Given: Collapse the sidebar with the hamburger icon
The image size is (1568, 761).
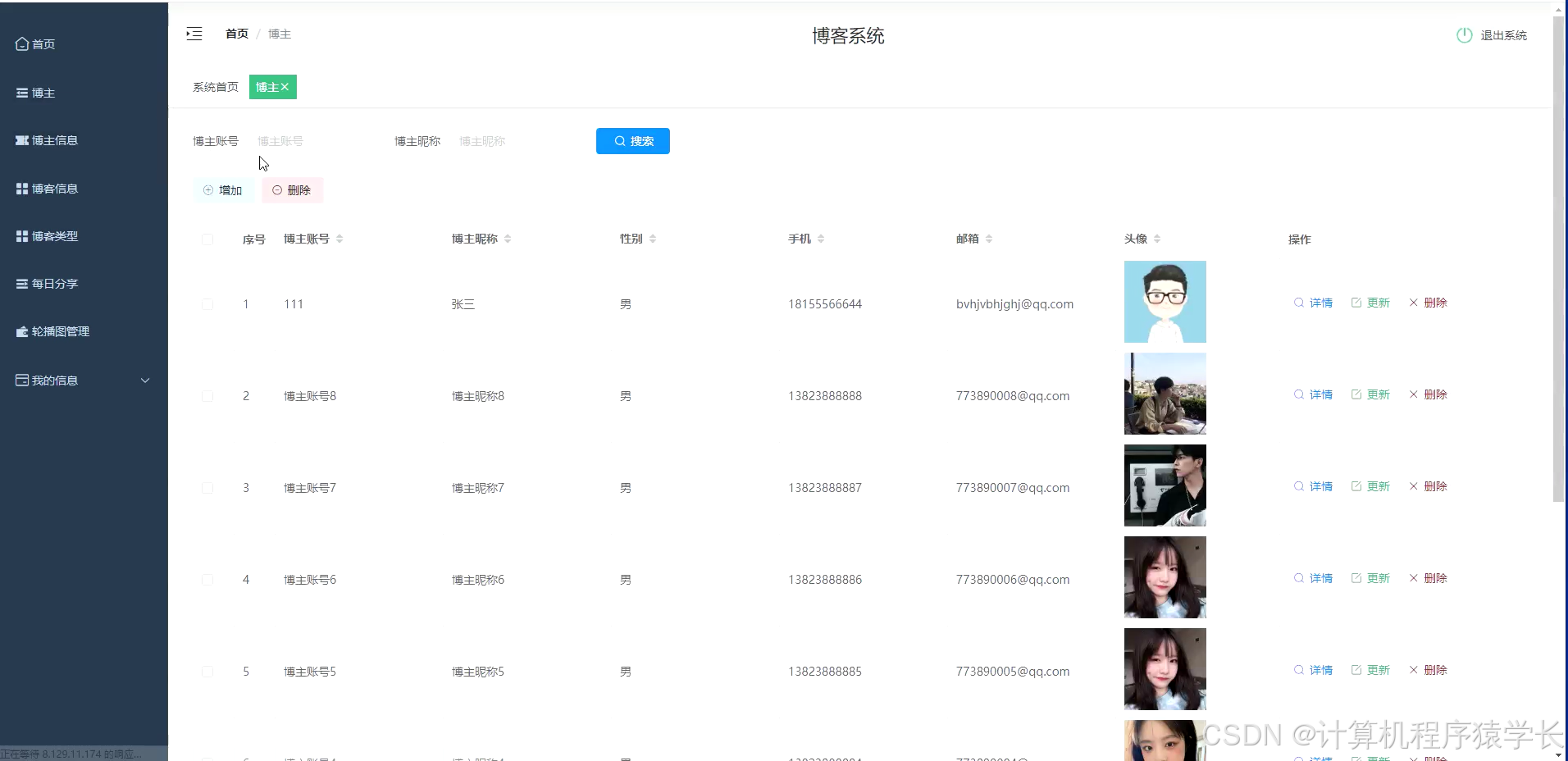Looking at the screenshot, I should click(194, 34).
